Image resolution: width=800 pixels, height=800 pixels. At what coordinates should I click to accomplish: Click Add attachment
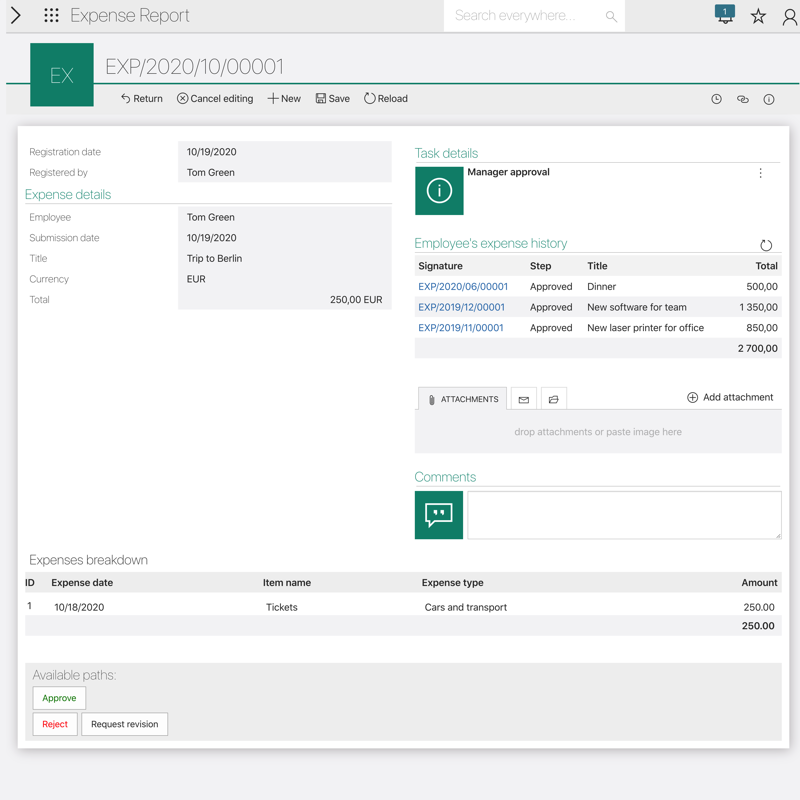click(730, 397)
